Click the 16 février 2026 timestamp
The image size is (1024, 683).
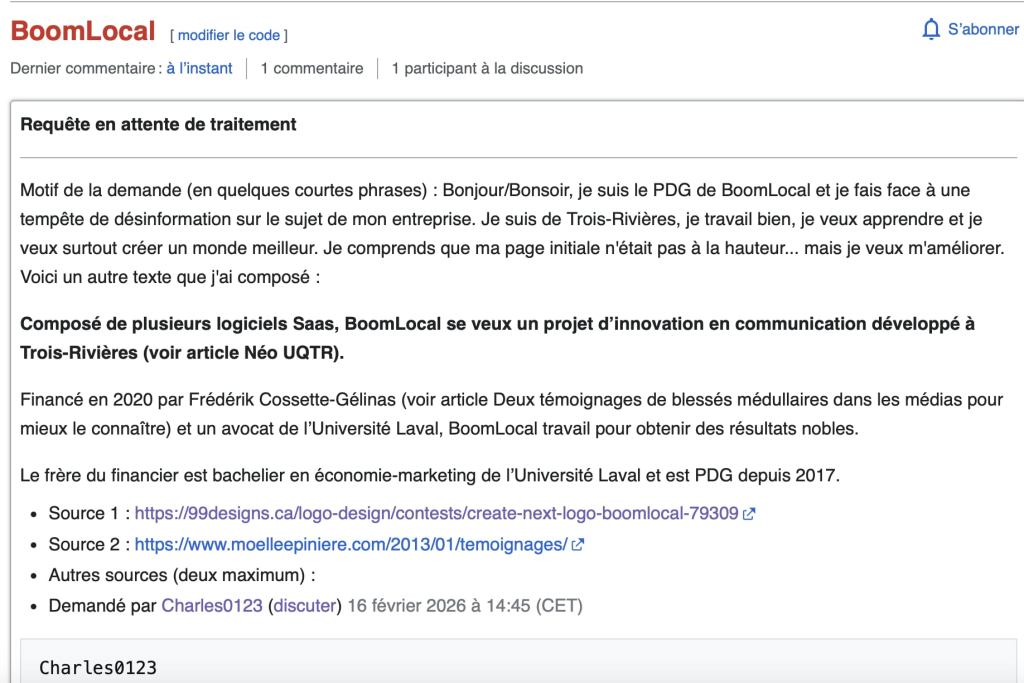click(x=465, y=606)
